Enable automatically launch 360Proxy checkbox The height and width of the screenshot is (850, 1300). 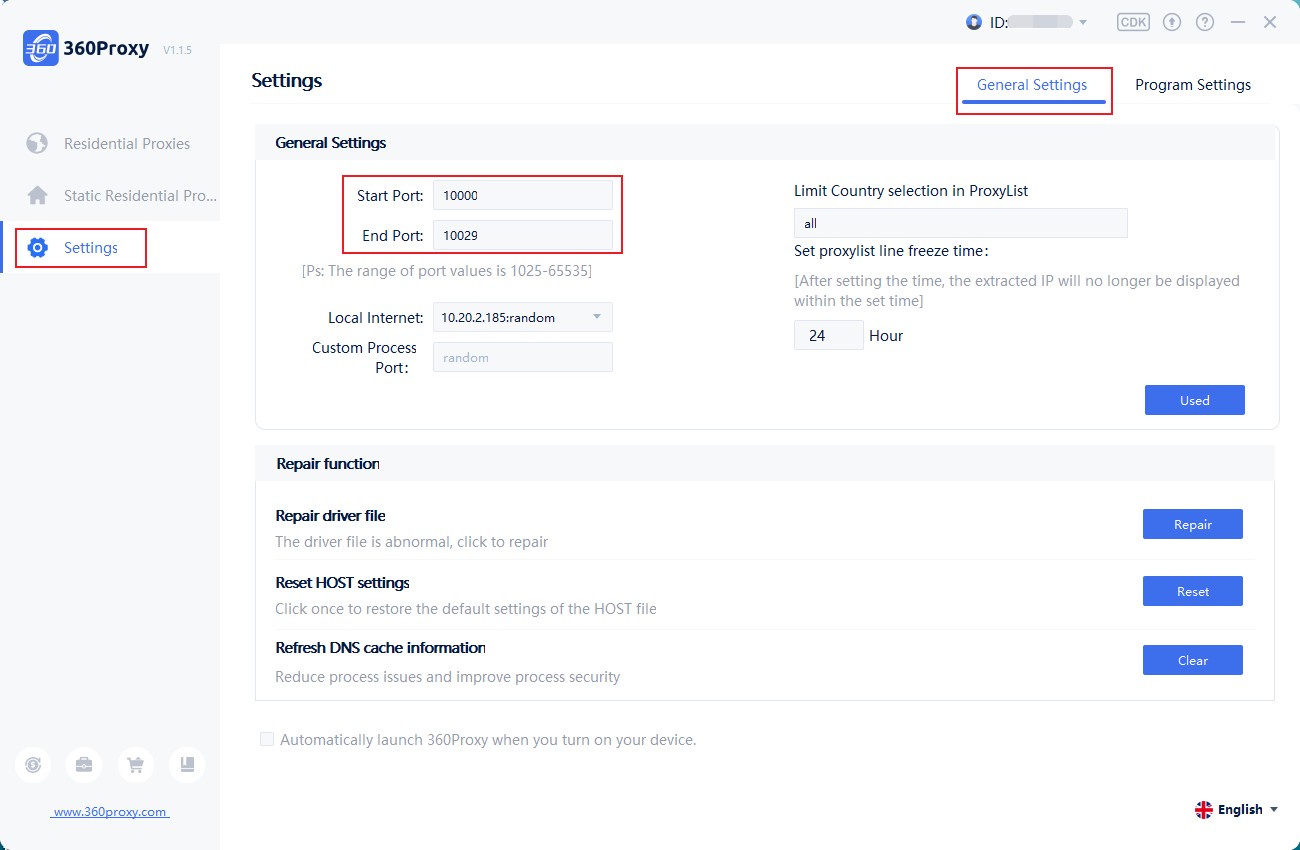267,740
